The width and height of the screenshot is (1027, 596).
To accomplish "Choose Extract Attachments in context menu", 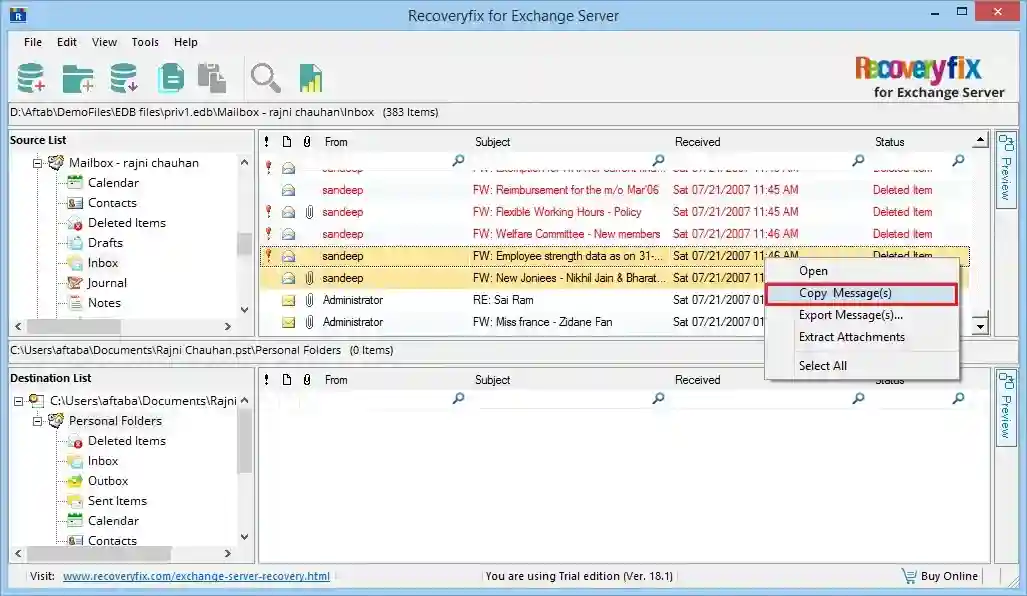I will [x=861, y=337].
